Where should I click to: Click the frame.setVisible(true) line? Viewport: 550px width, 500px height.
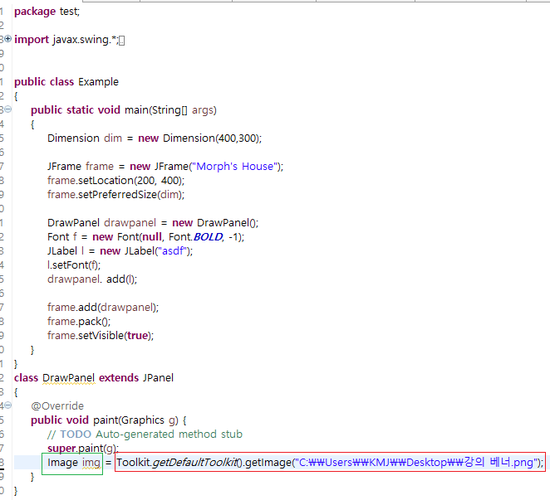[x=101, y=335]
